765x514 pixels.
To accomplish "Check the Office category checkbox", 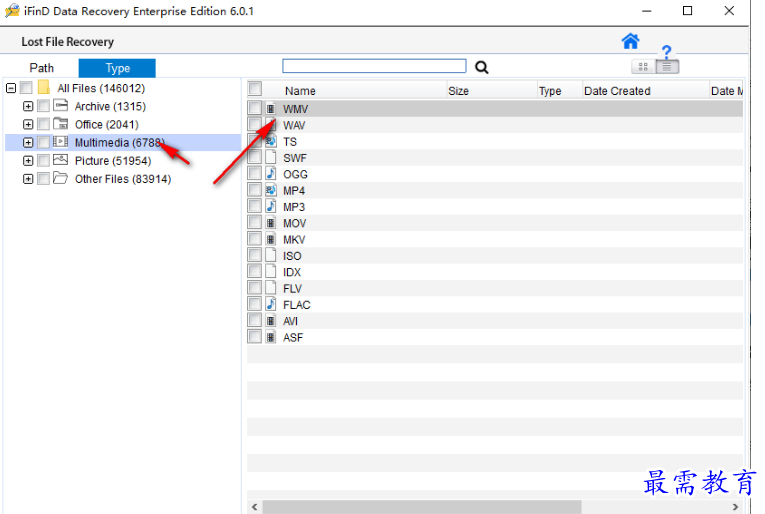I will click(x=43, y=124).
